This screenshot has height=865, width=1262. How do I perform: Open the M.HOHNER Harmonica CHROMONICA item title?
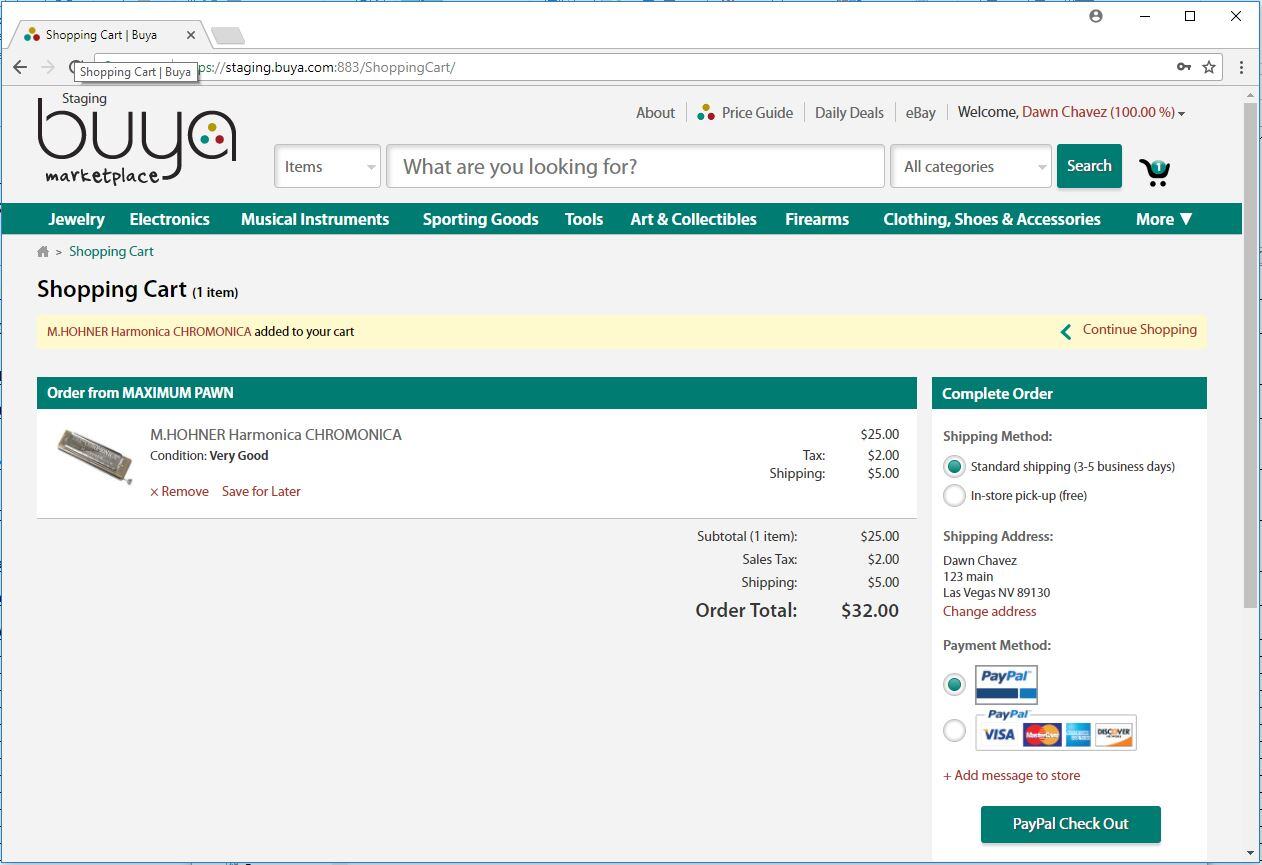coord(276,435)
